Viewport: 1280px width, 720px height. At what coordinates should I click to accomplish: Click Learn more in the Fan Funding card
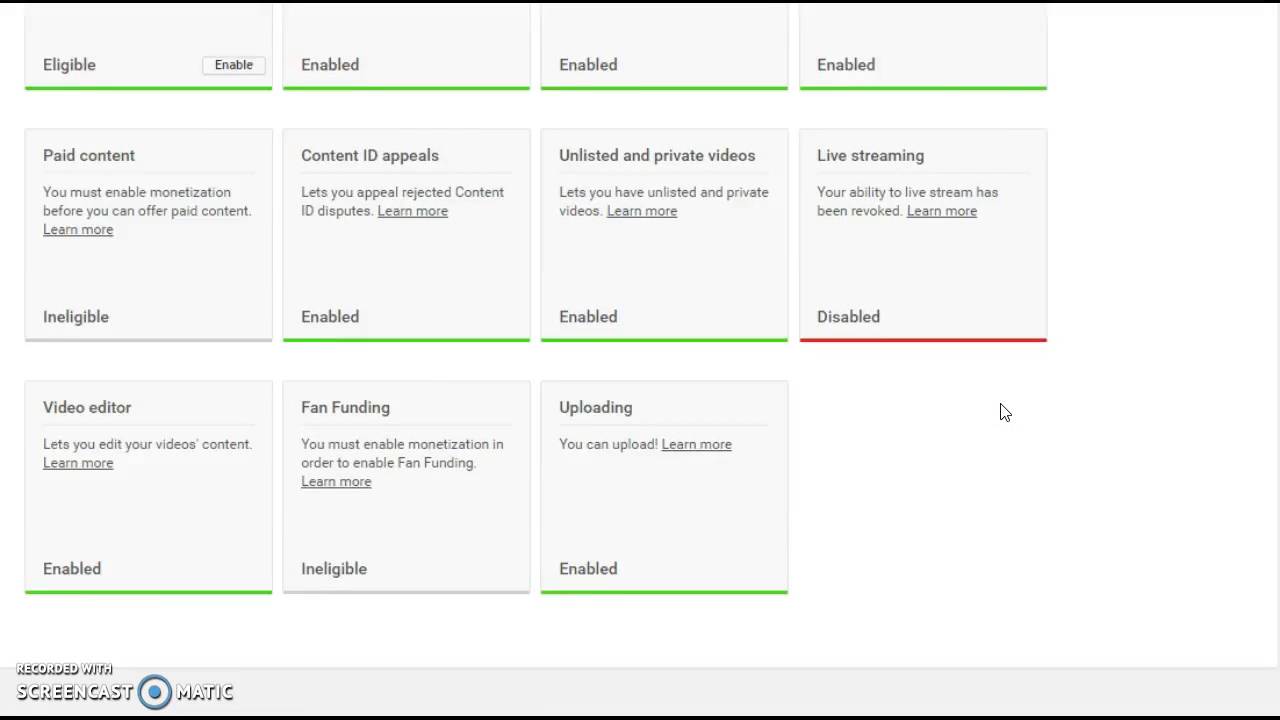click(336, 482)
